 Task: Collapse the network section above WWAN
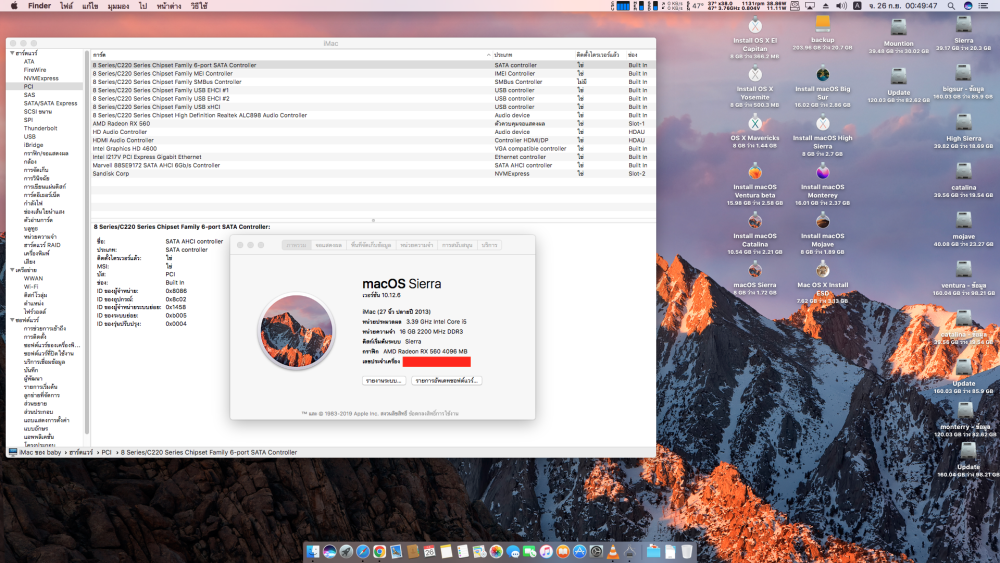(x=12, y=270)
